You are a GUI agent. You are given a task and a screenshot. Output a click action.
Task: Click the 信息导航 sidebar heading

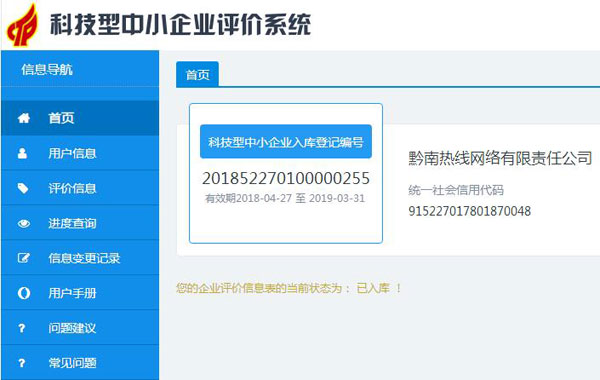[x=47, y=70]
